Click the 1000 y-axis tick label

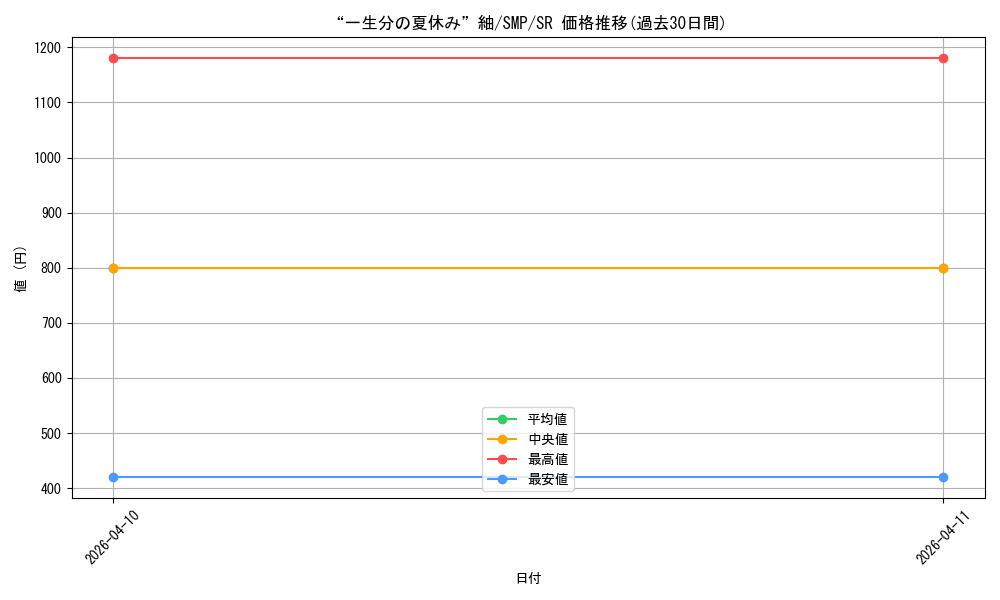pyautogui.click(x=48, y=158)
